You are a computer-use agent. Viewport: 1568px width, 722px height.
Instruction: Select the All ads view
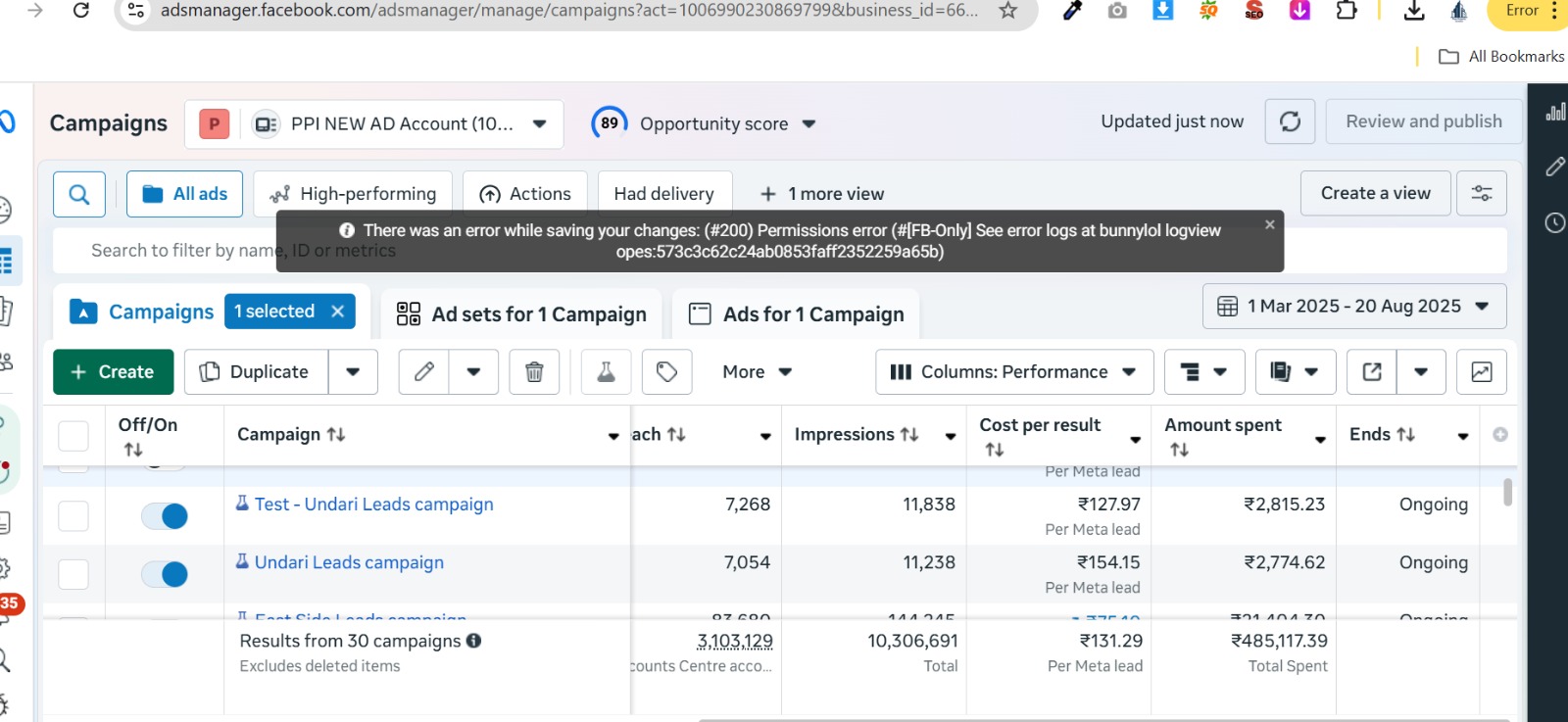(x=185, y=194)
